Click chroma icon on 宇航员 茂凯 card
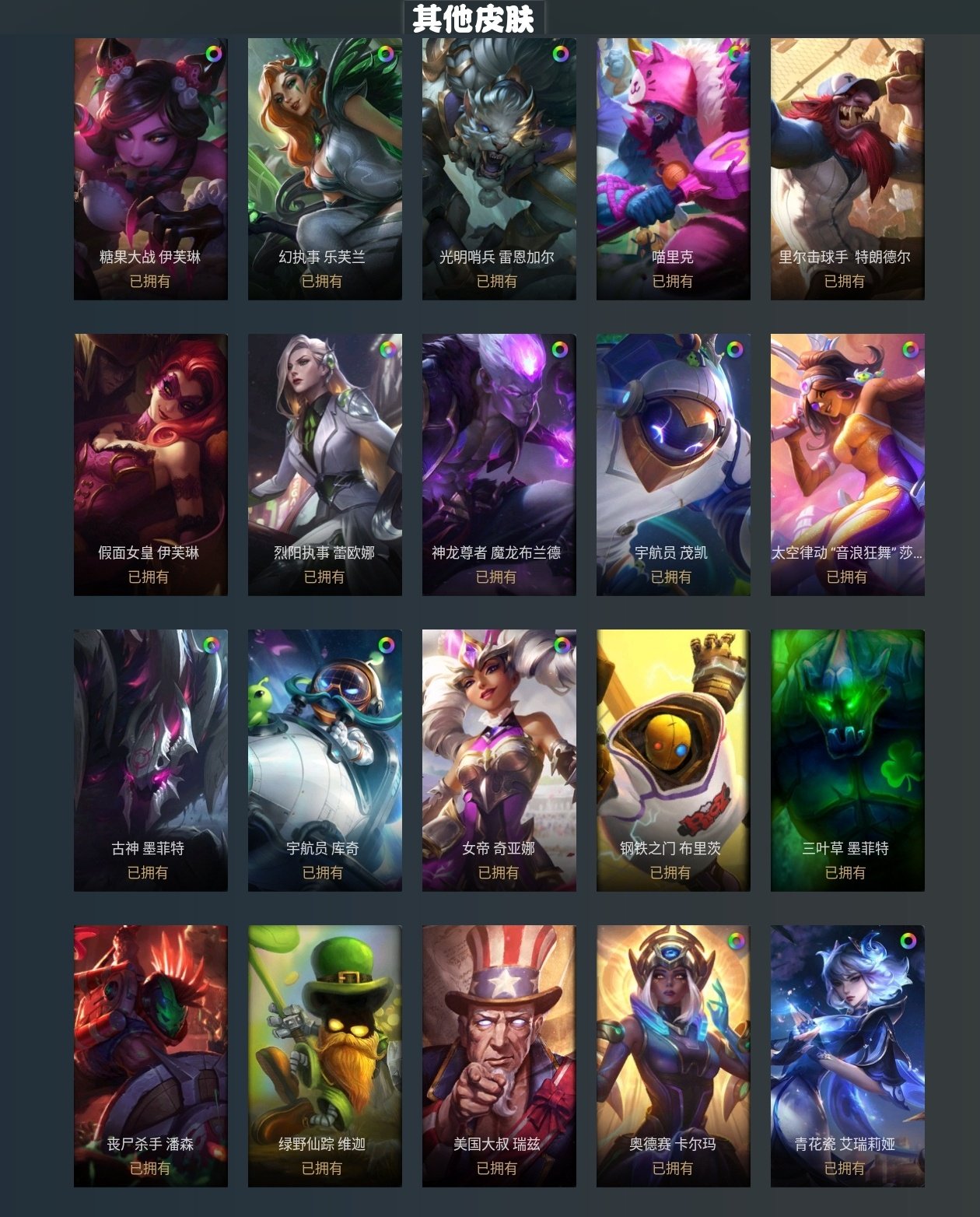Image resolution: width=980 pixels, height=1217 pixels. coord(734,349)
